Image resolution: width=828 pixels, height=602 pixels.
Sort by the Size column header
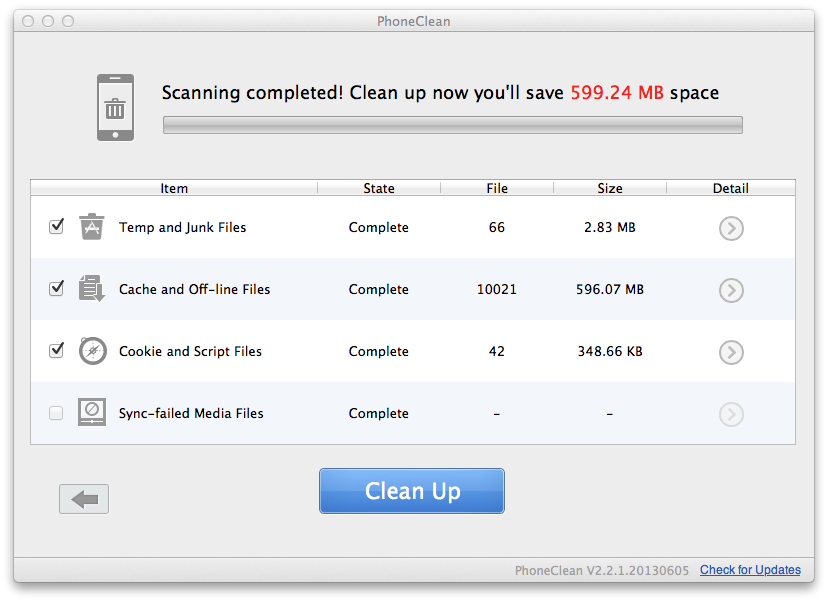610,188
